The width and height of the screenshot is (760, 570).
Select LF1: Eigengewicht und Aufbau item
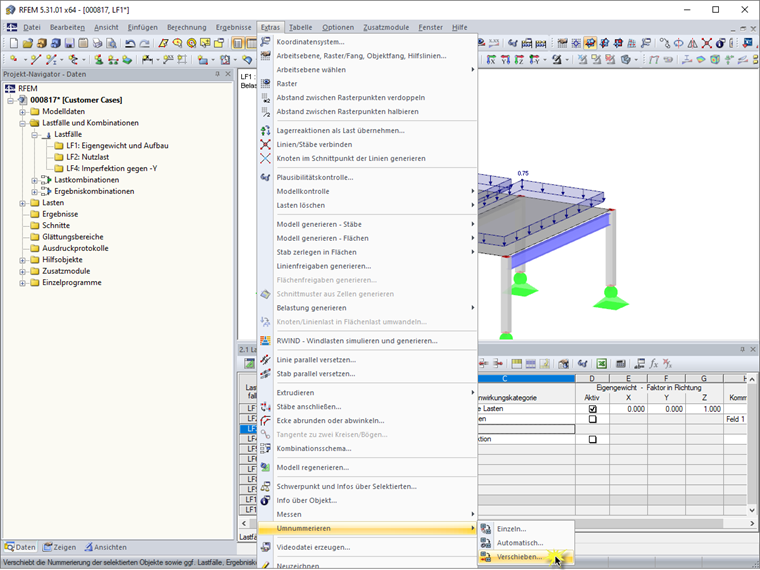point(117,145)
